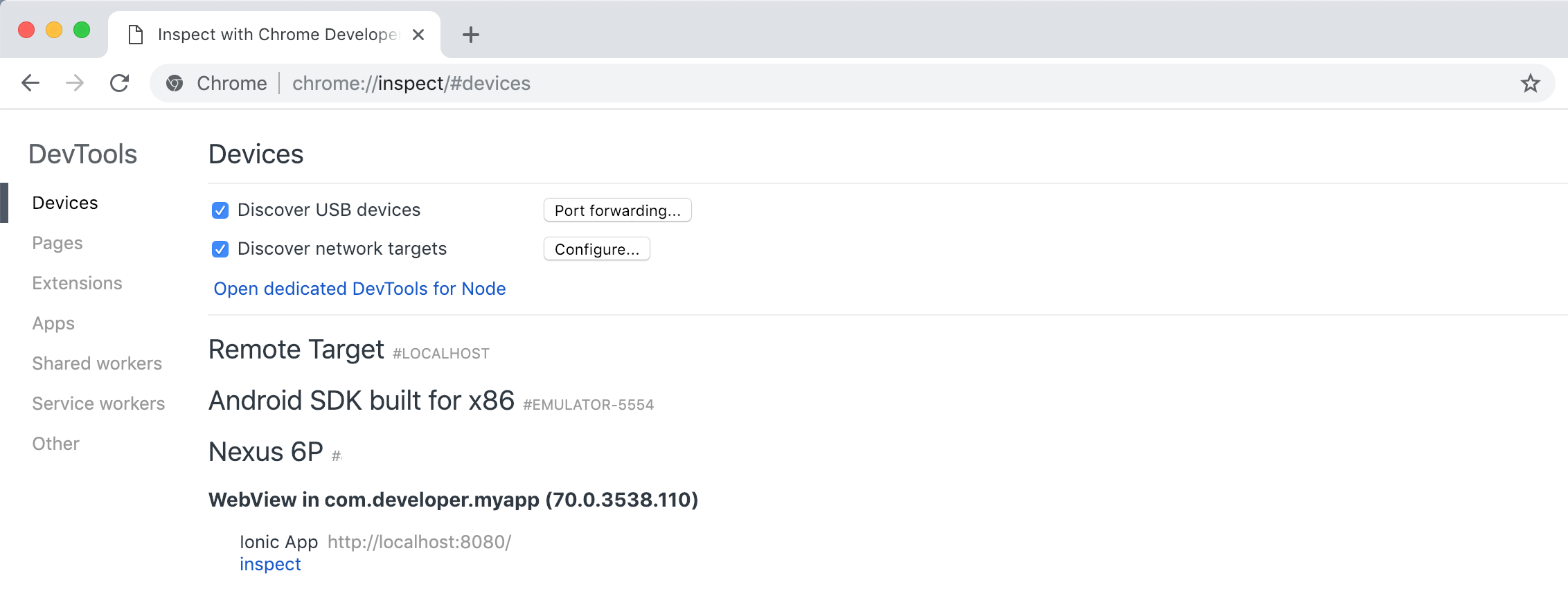Open dedicated DevTools for Node

coord(359,289)
